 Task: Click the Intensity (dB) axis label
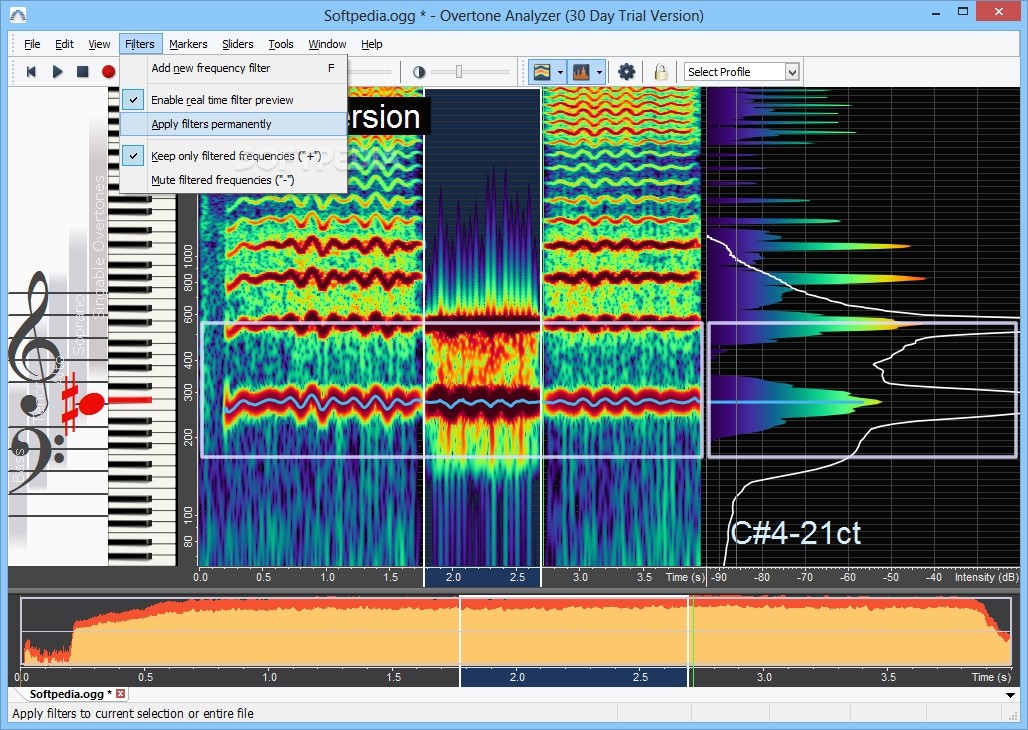coord(986,577)
